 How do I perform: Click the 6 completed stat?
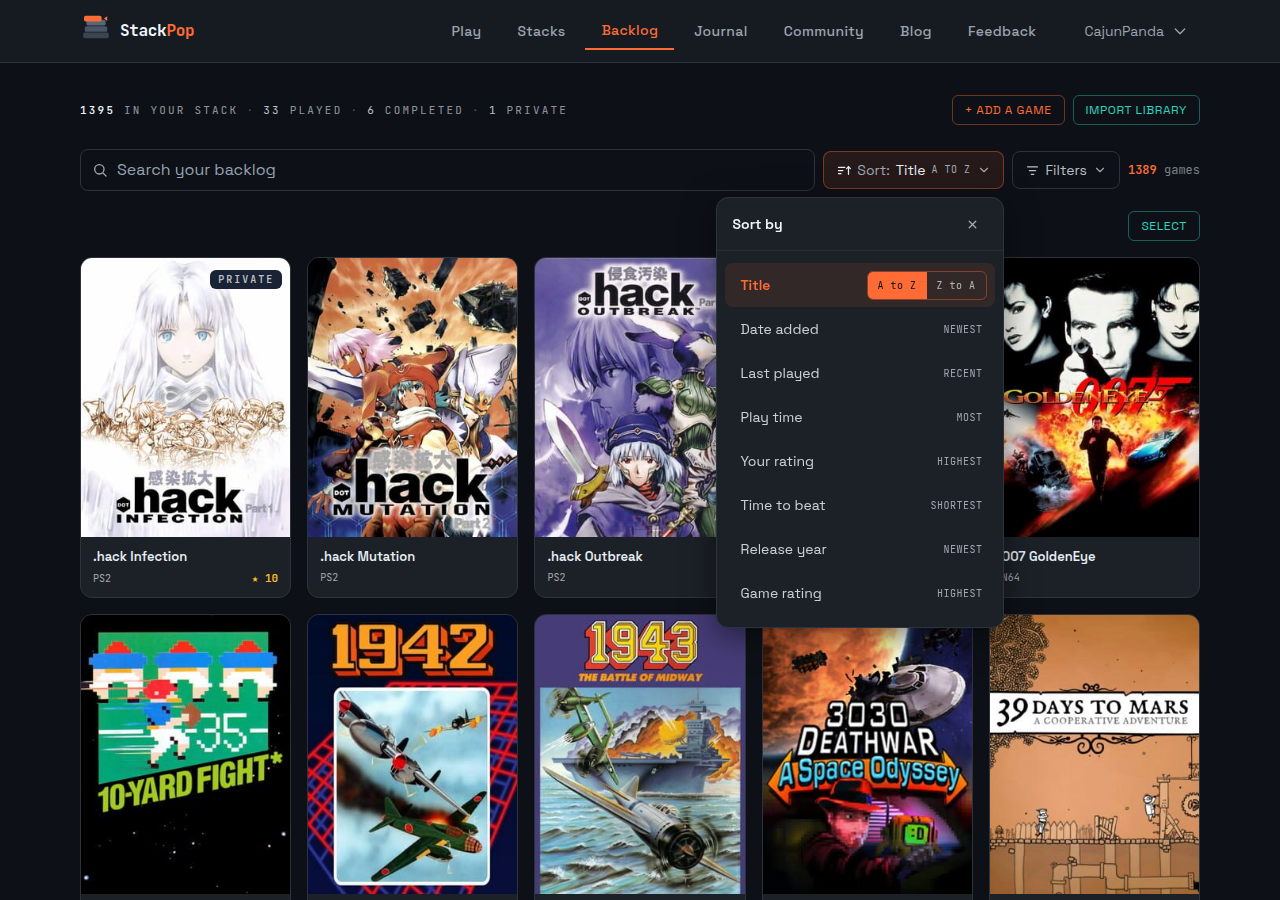click(415, 110)
